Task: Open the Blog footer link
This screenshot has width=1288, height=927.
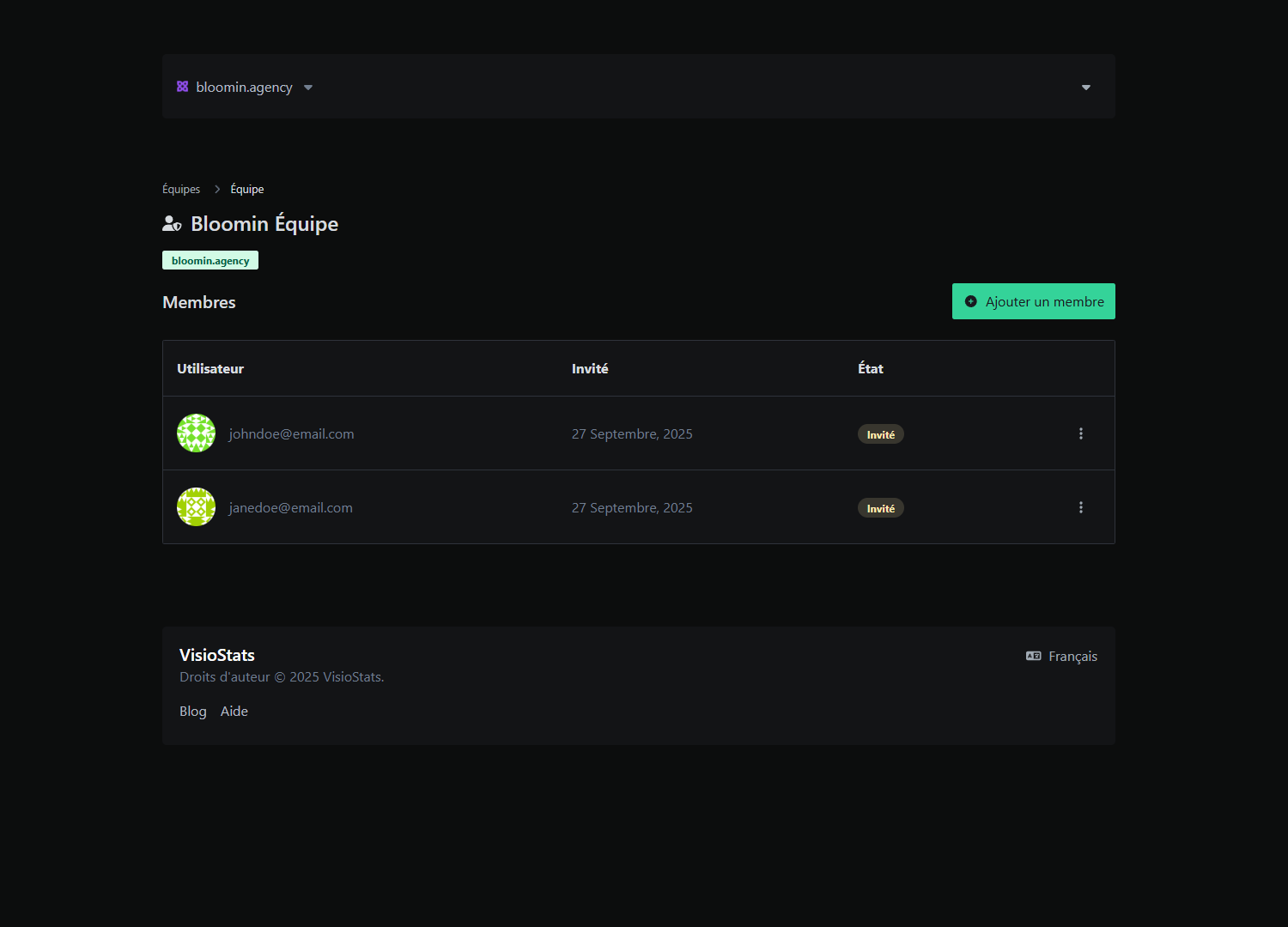Action: coord(193,712)
